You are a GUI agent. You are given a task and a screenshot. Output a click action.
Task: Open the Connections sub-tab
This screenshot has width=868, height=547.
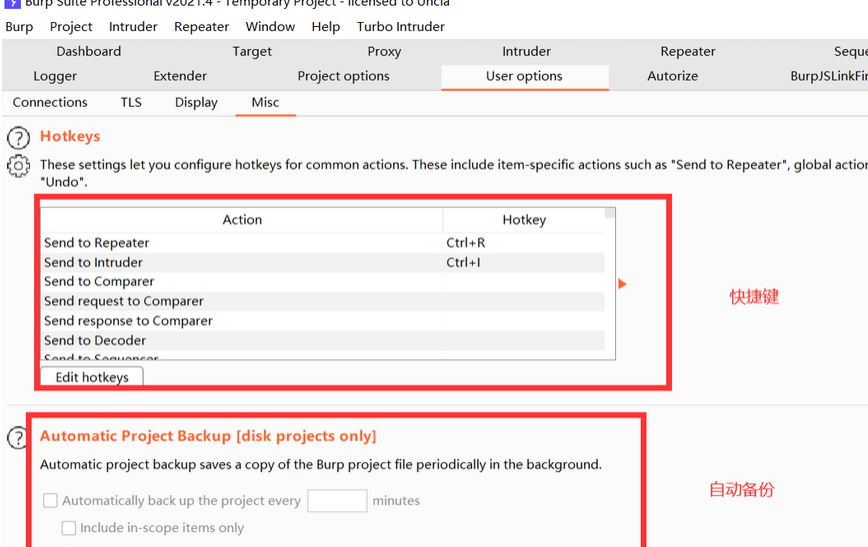point(50,102)
